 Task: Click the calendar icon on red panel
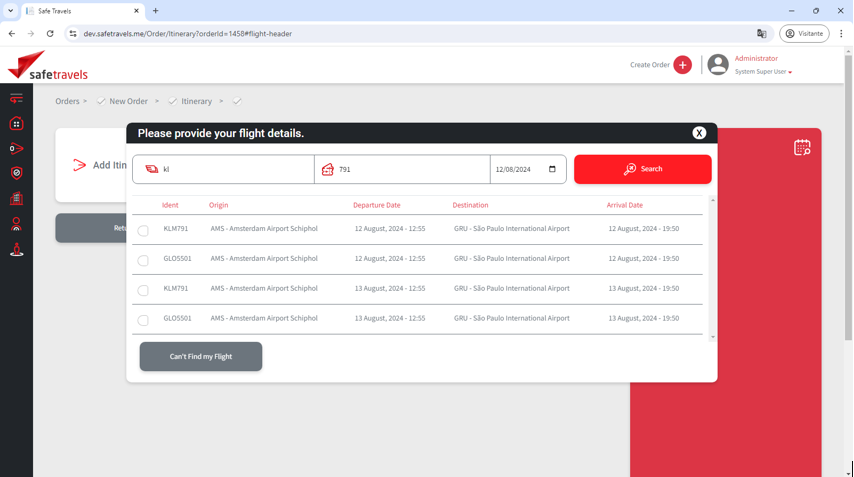802,148
